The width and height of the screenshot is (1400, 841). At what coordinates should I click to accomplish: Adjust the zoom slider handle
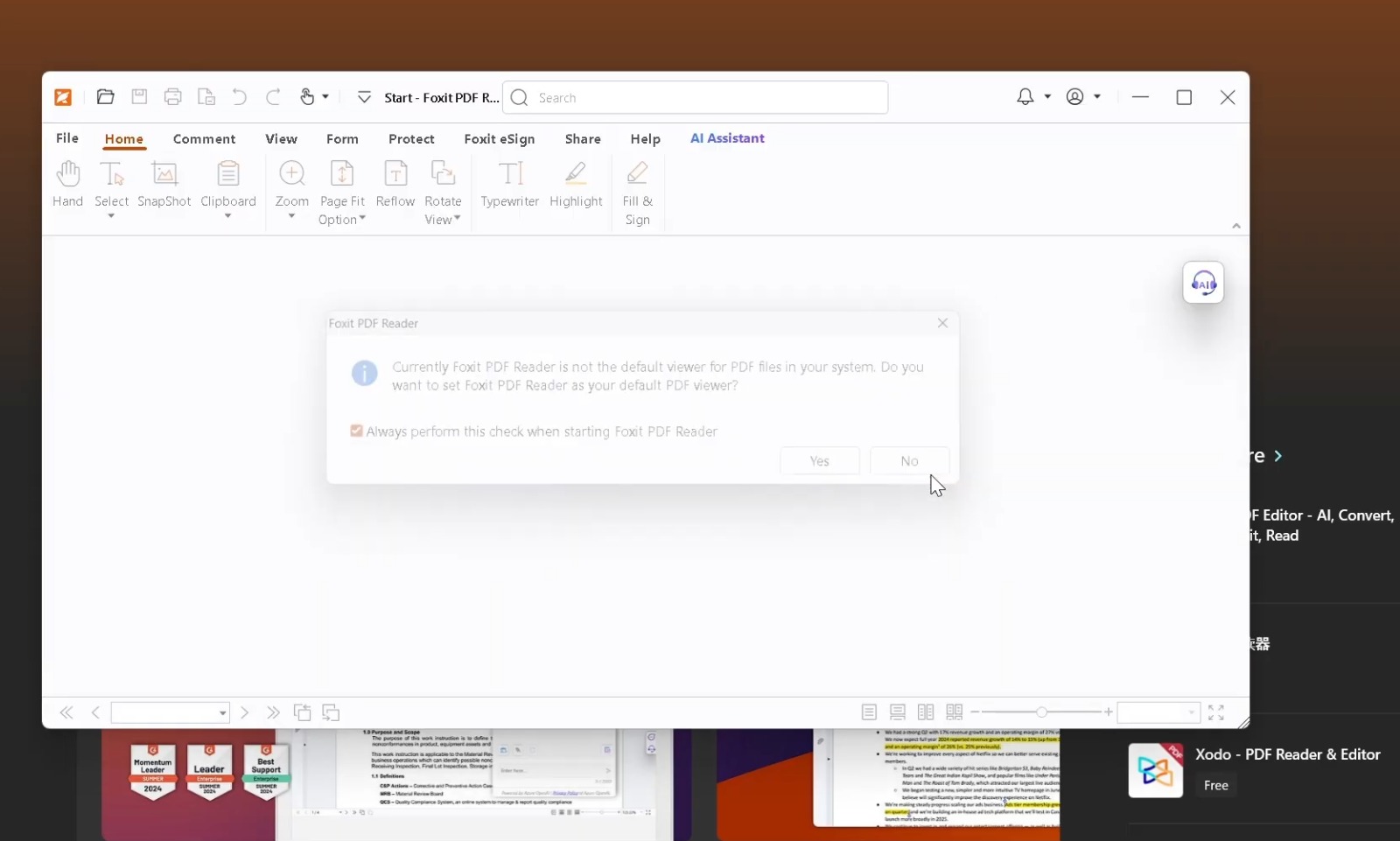coord(1041,712)
